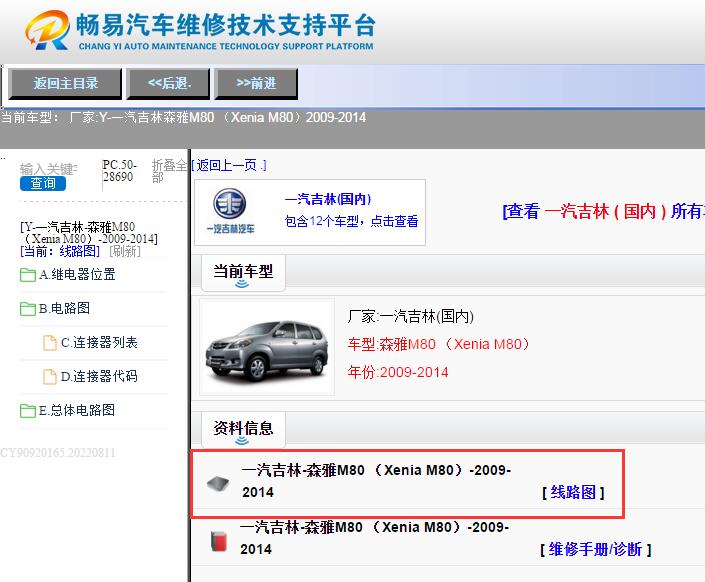
Task: Go forward with the >>前进 button
Action: point(256,84)
